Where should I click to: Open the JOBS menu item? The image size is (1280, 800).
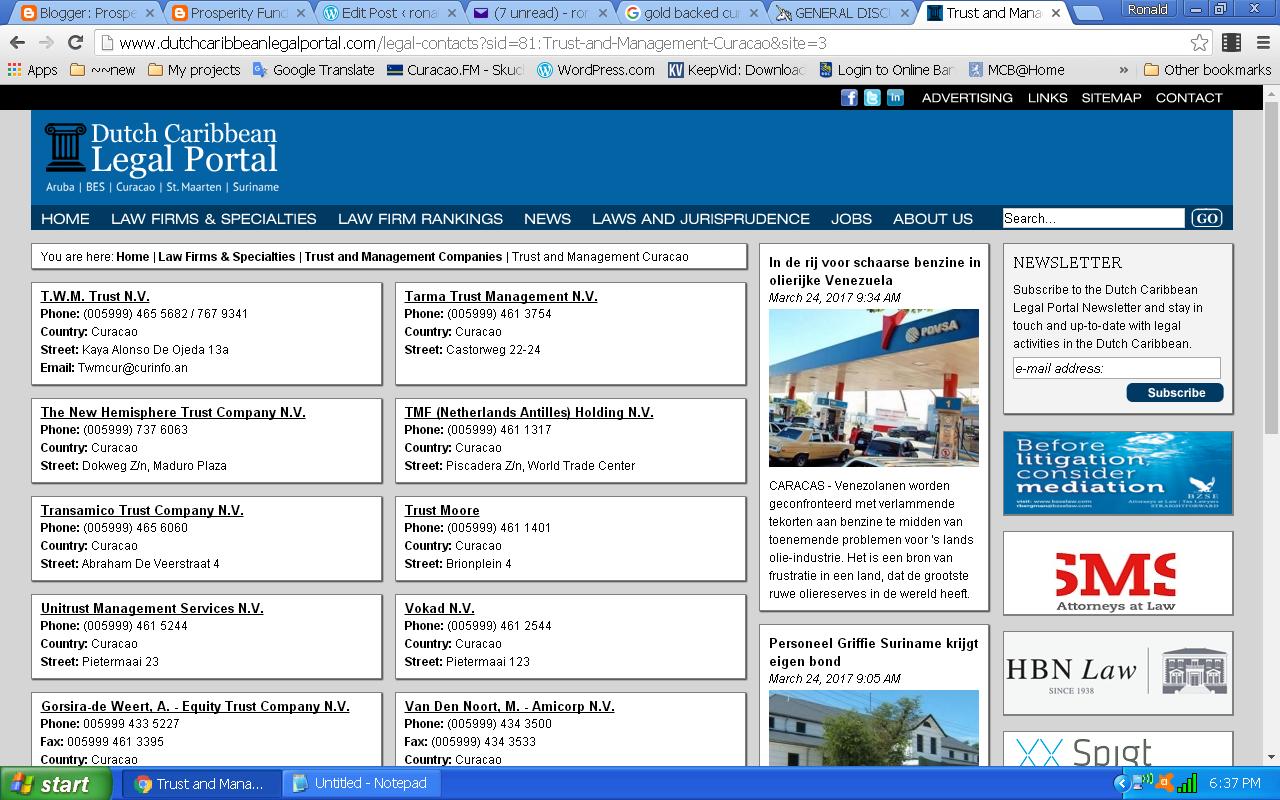click(851, 218)
